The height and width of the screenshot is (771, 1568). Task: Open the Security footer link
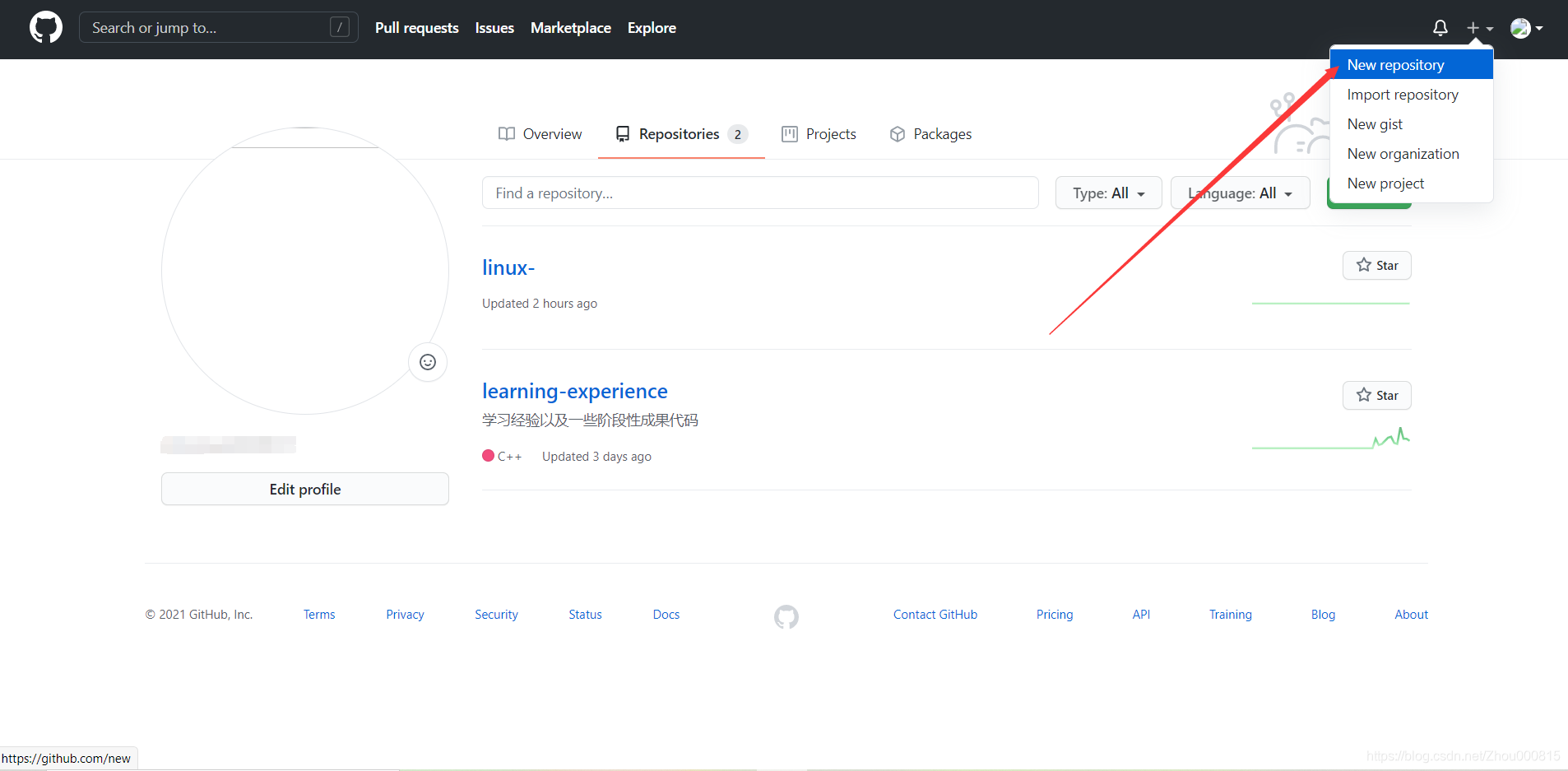496,615
